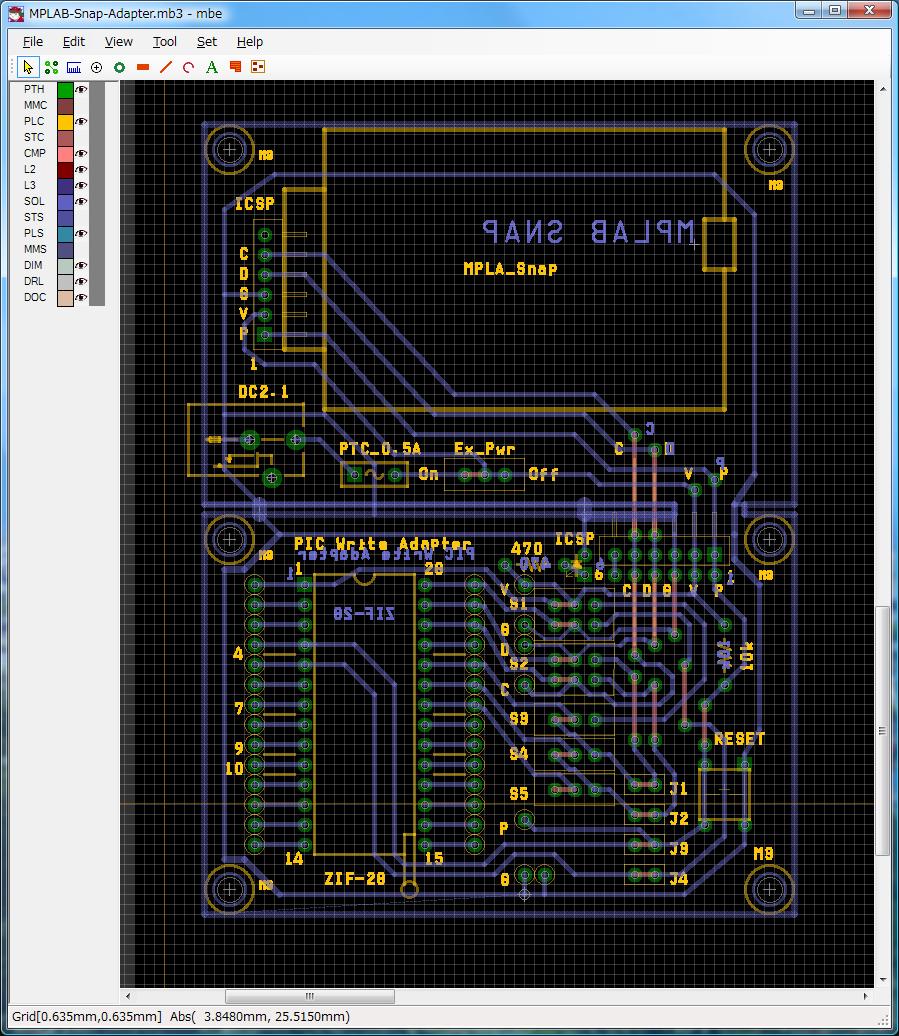Select the DIM layer name

(x=34, y=266)
